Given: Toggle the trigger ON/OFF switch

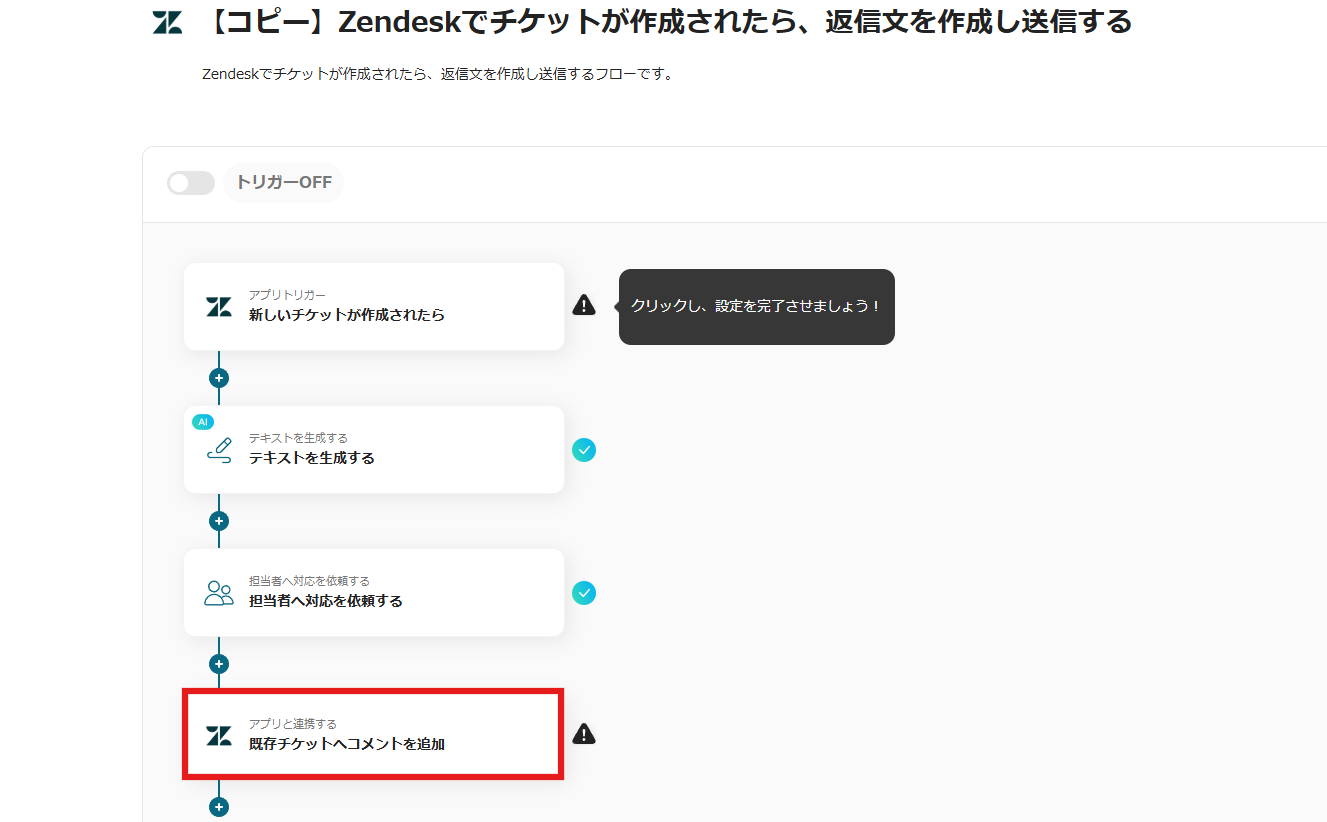Looking at the screenshot, I should [x=190, y=183].
